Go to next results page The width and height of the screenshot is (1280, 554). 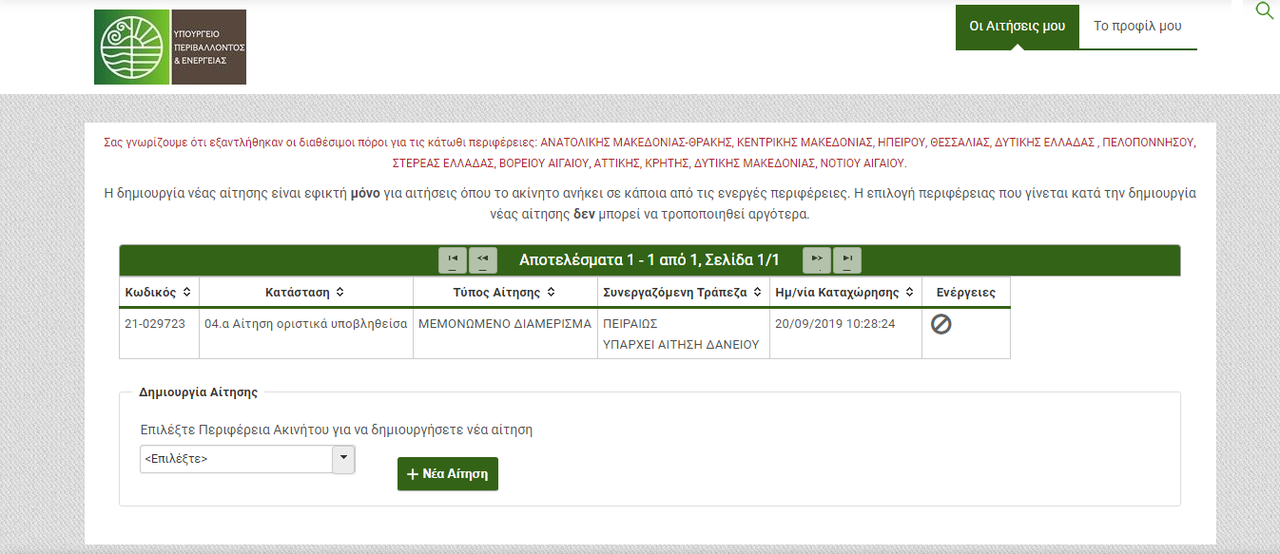pyautogui.click(x=817, y=260)
